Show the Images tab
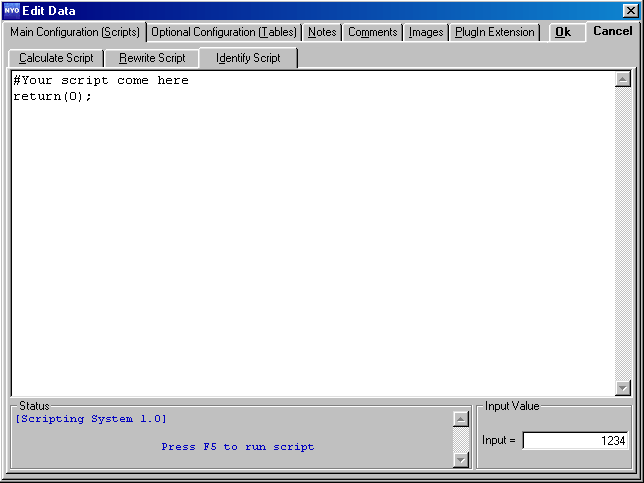Image resolution: width=644 pixels, height=483 pixels. (426, 32)
